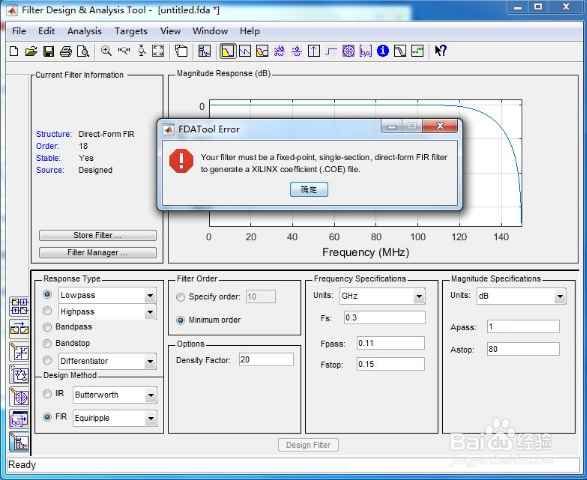Save the session with the floppy disk icon
The height and width of the screenshot is (480, 587).
[49, 51]
